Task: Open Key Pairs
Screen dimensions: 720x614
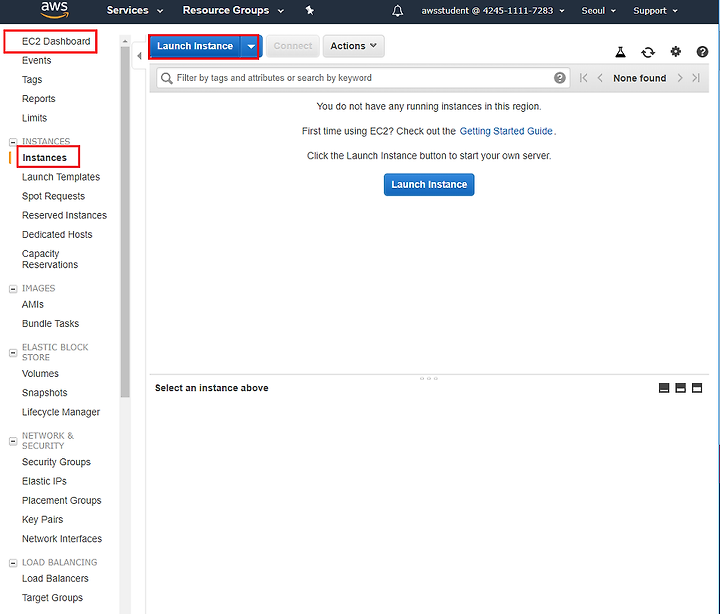Action: (x=42, y=519)
